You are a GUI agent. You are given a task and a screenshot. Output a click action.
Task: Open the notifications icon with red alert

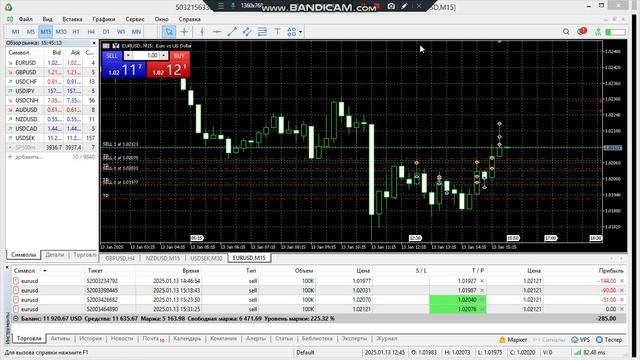581,31
